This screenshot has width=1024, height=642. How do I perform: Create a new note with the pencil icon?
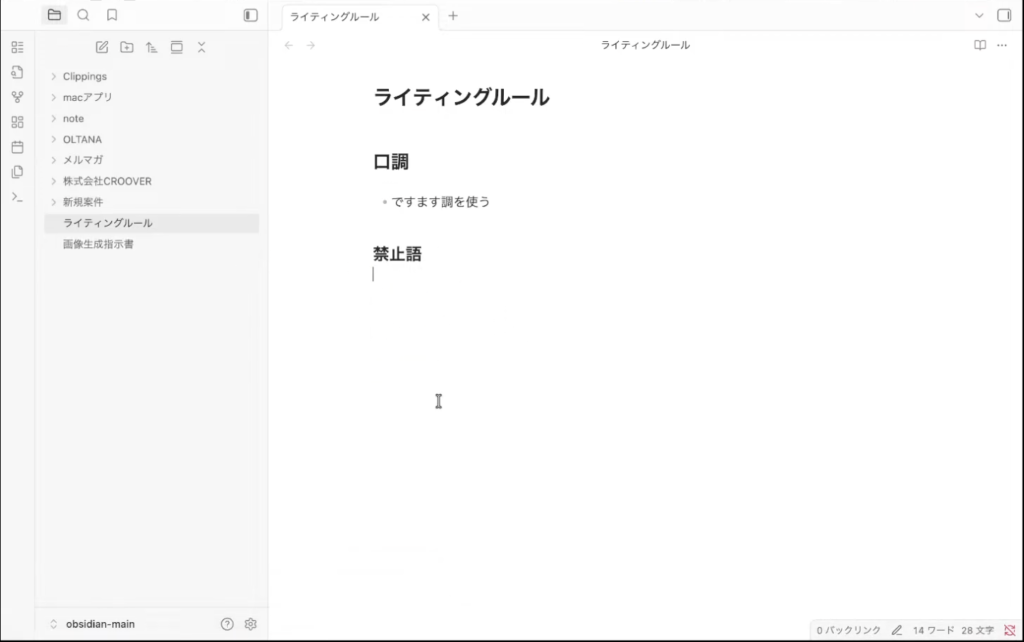(x=101, y=46)
